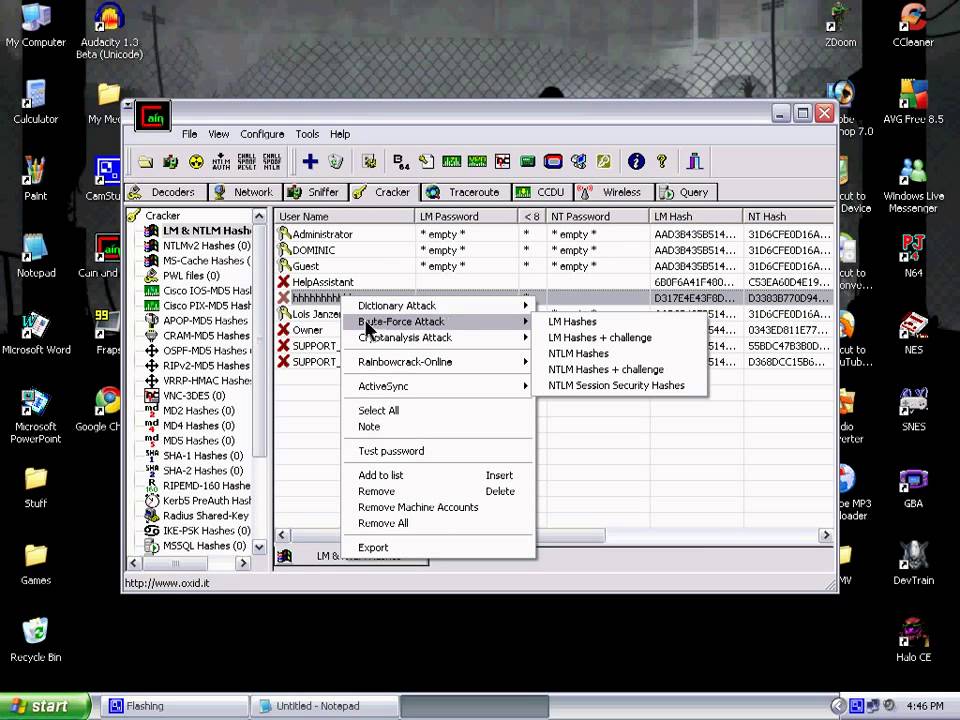
Task: Select the Administrator user row
Action: (x=554, y=234)
